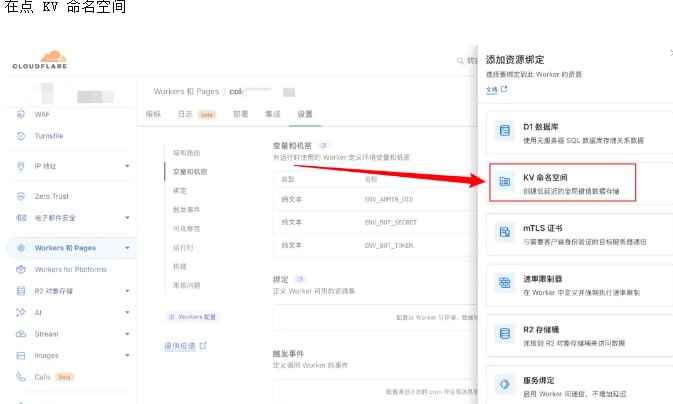
Task: Open 触发事件 in settings navigation
Action: [x=186, y=210]
